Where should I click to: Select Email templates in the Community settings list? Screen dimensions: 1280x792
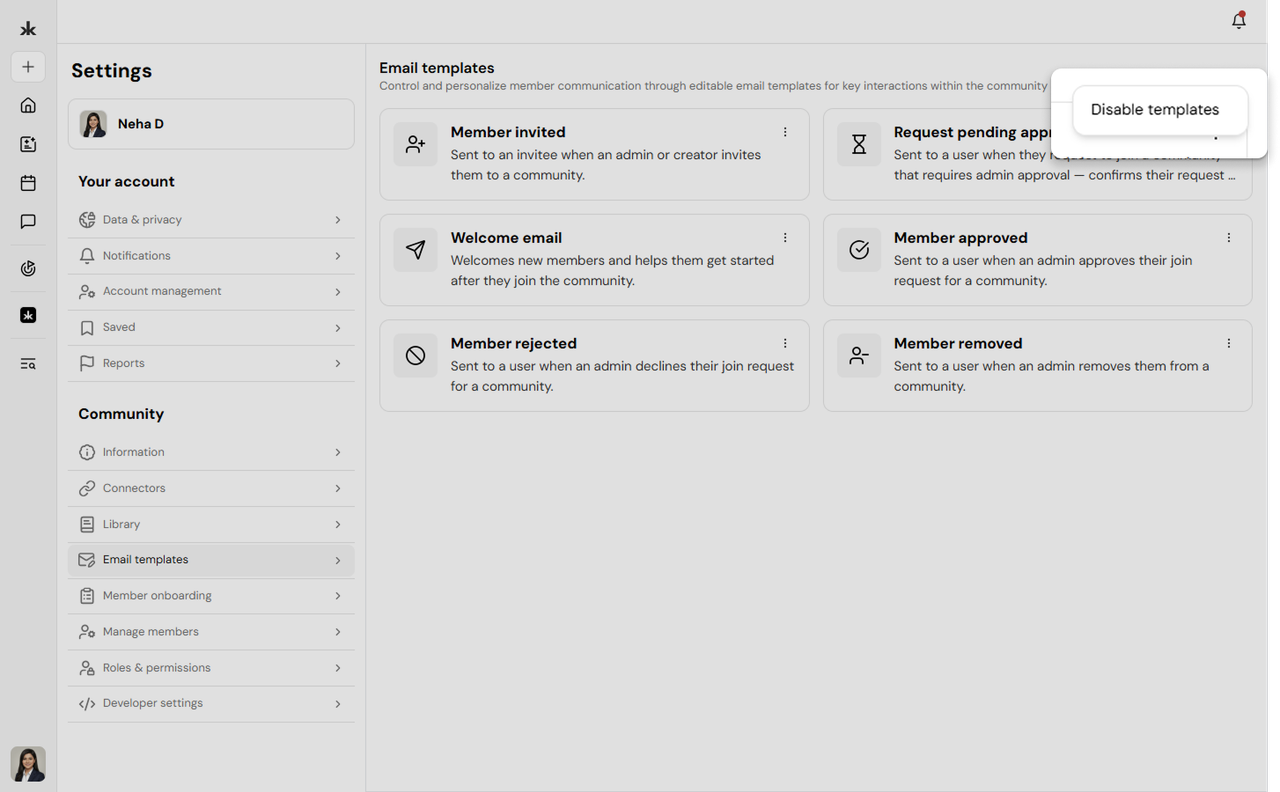[x=211, y=560]
